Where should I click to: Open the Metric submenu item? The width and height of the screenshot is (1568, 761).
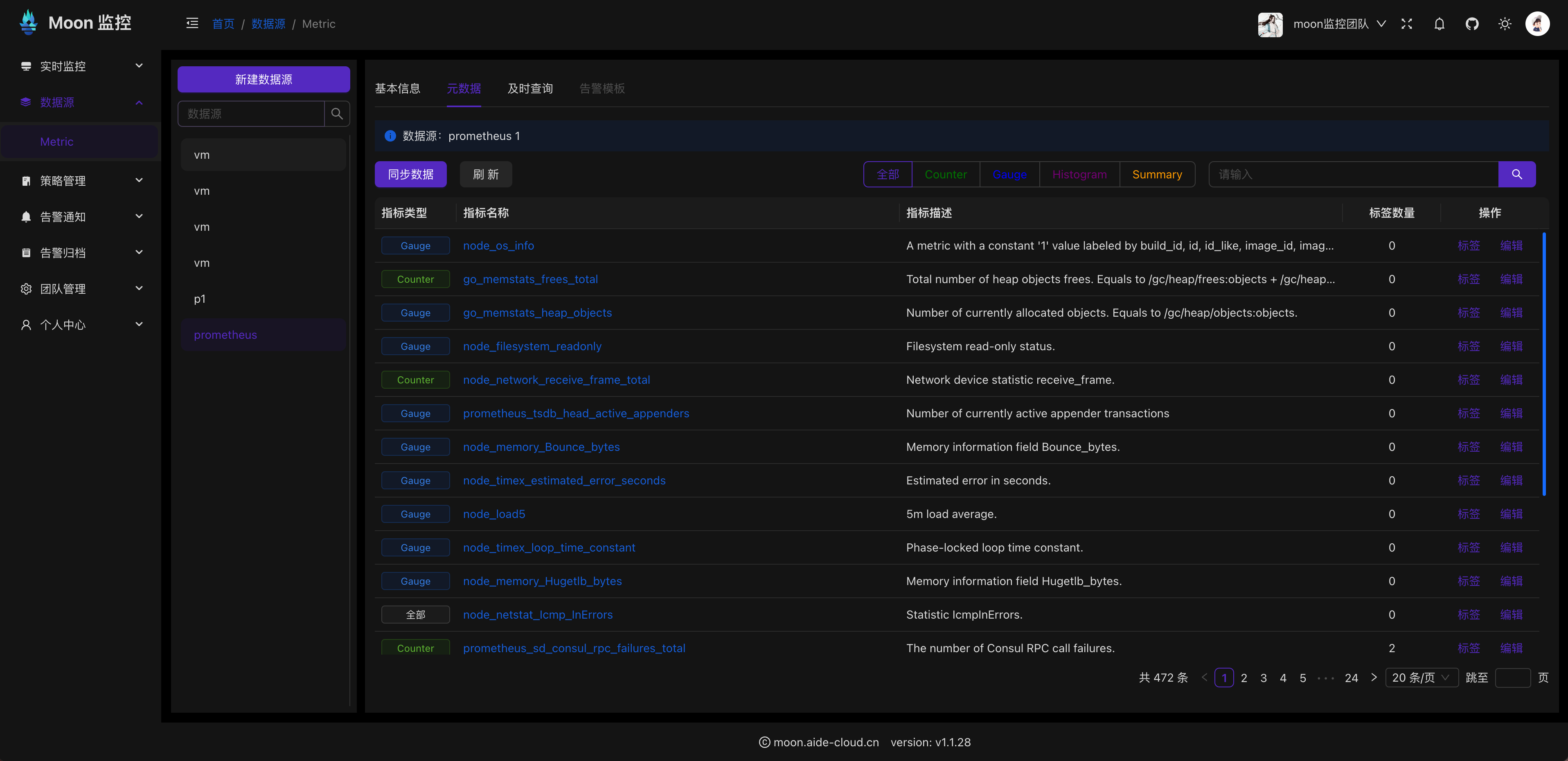tap(80, 141)
